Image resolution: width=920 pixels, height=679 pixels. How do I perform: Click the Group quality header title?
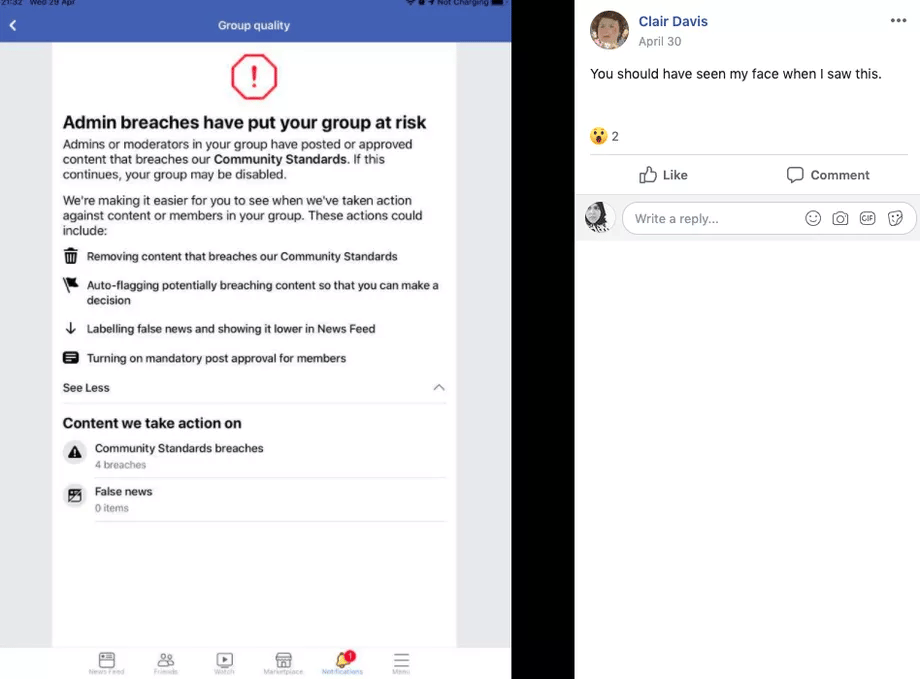click(254, 25)
